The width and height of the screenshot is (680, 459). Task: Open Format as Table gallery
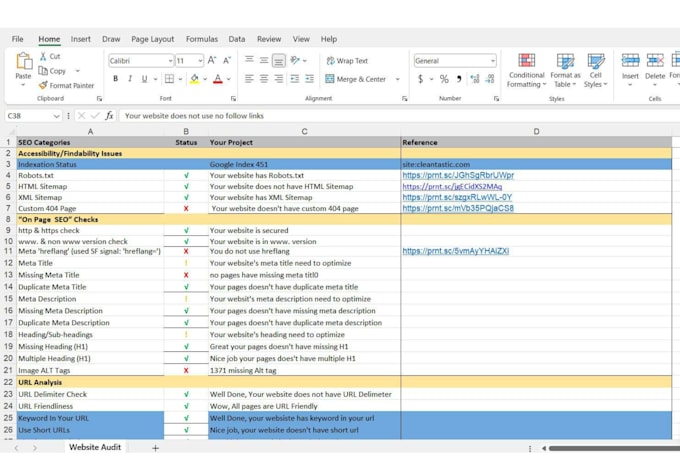coord(565,71)
